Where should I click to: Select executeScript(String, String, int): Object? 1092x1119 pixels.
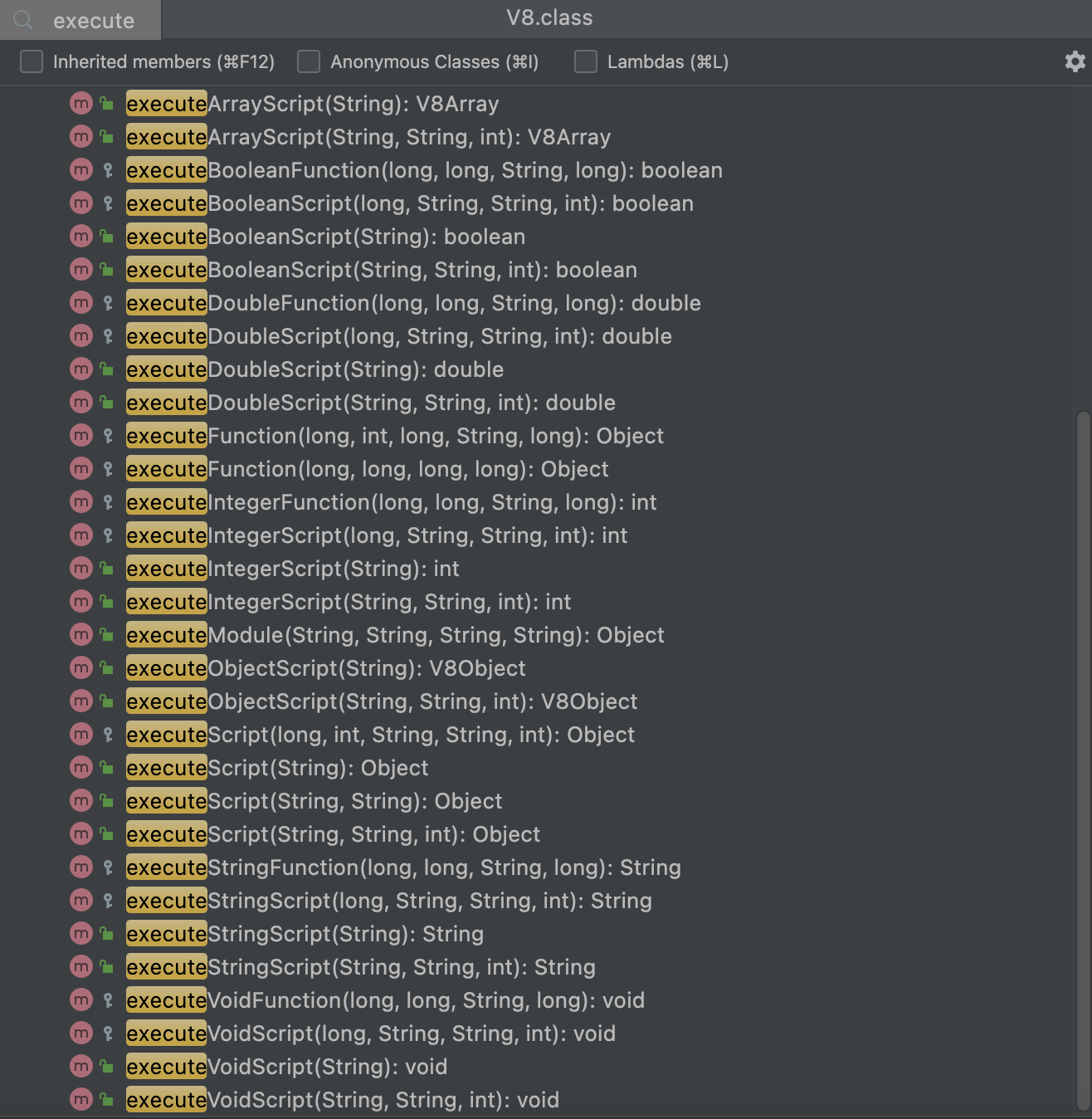tap(333, 834)
